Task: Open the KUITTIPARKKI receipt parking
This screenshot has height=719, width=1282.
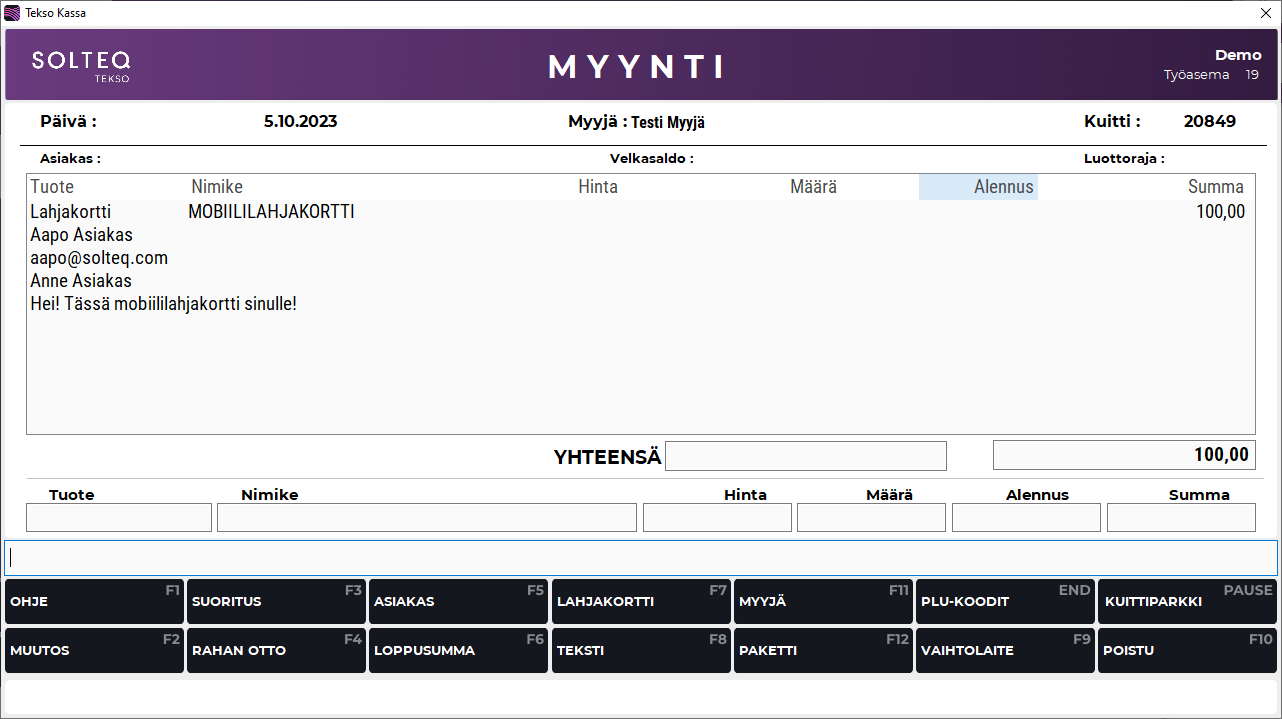Action: coord(1187,602)
